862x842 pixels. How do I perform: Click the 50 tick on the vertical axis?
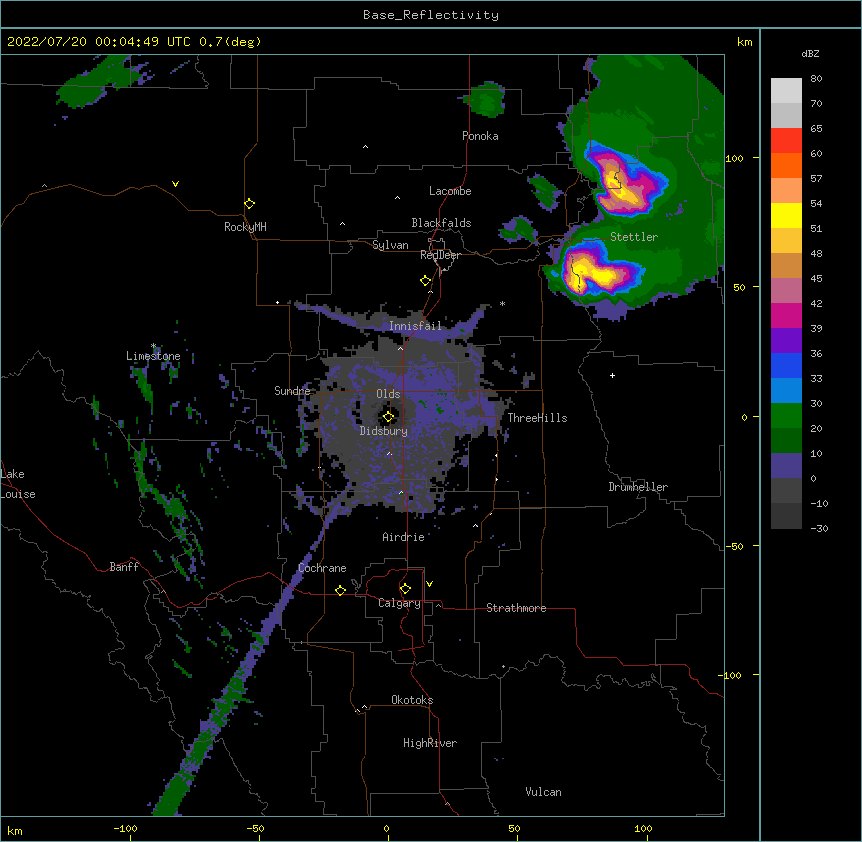click(x=739, y=287)
